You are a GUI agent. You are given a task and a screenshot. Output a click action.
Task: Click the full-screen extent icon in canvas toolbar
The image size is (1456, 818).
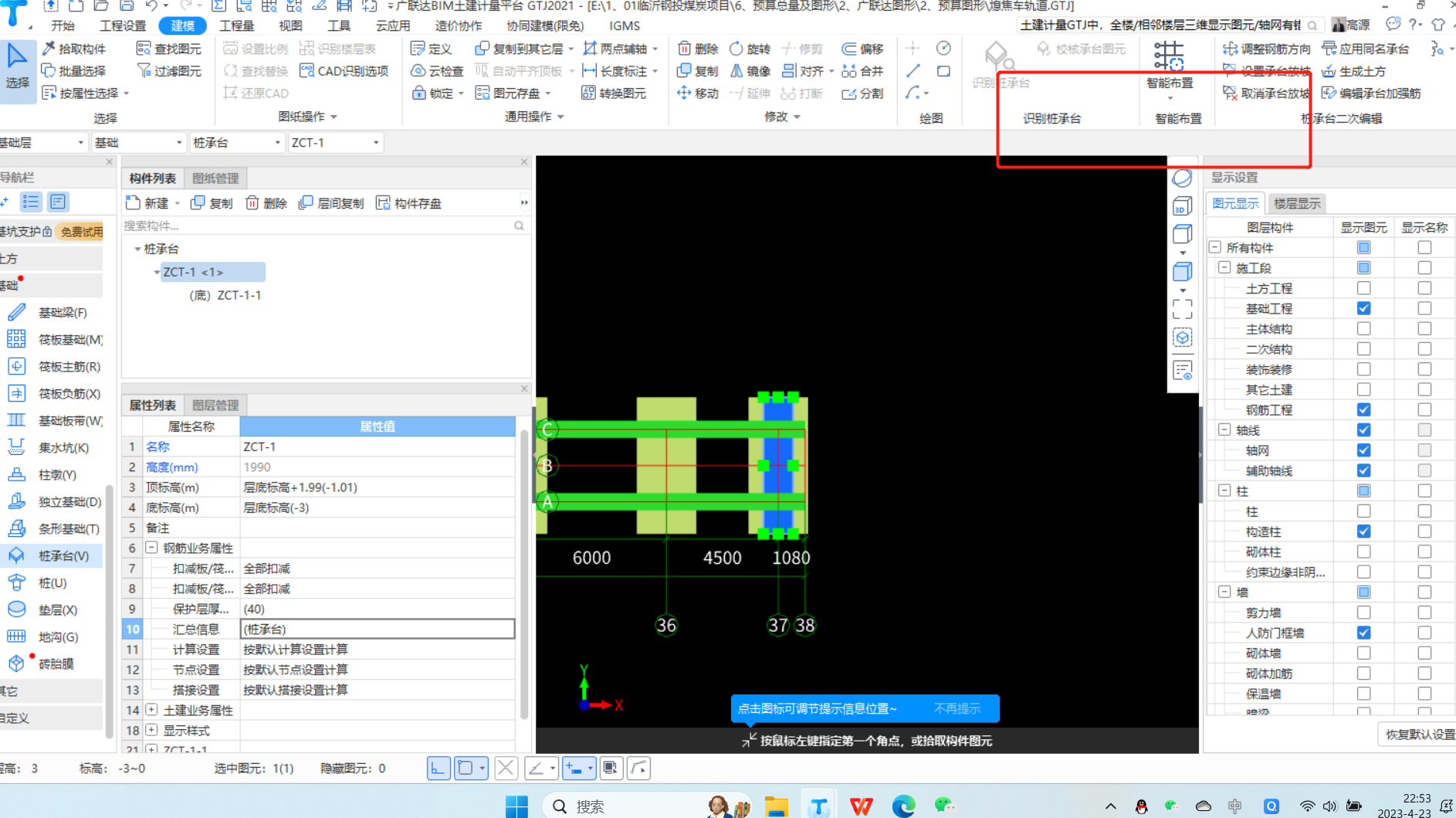[1182, 309]
